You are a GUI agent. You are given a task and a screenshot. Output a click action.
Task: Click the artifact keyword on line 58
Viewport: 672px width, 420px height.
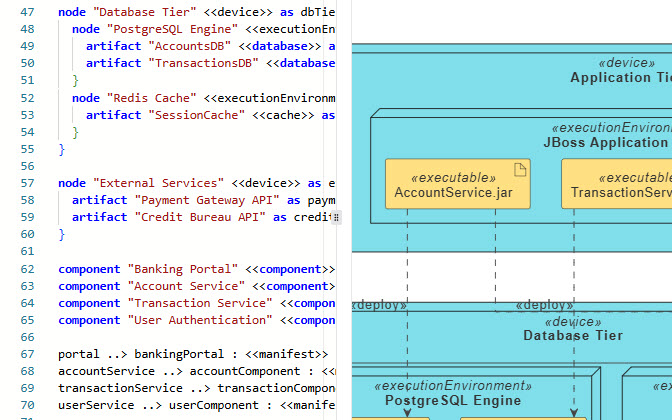click(99, 200)
